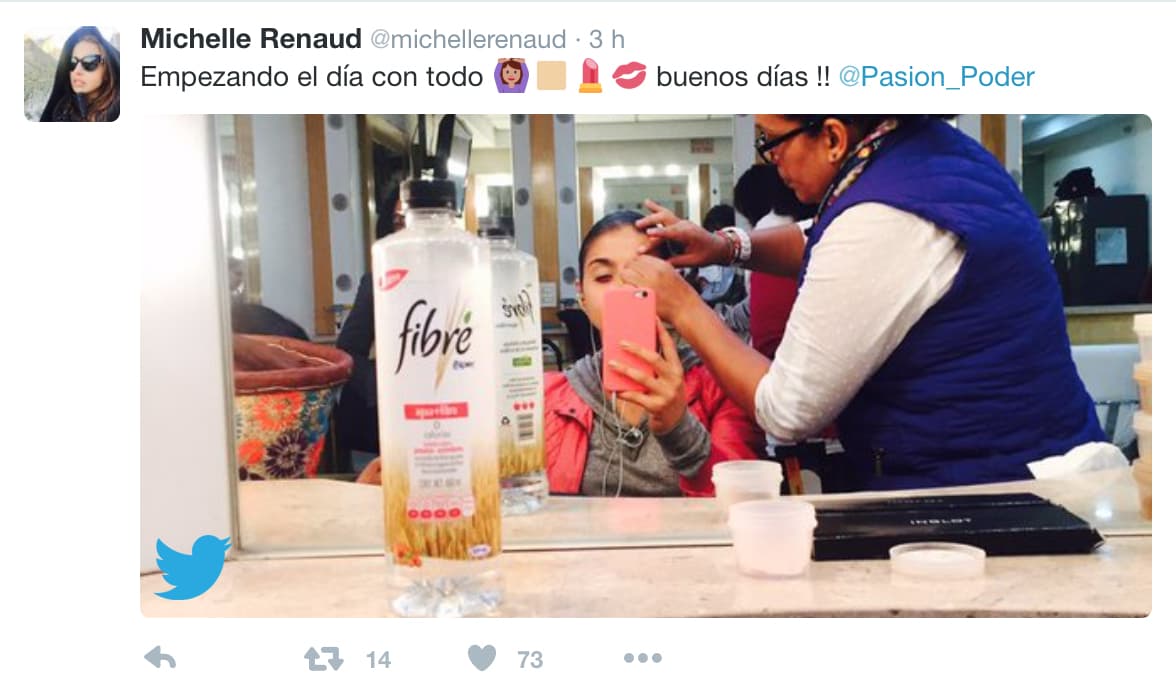Click the lipstick emoji in the tweet
This screenshot has height=696, width=1176.
[590, 76]
